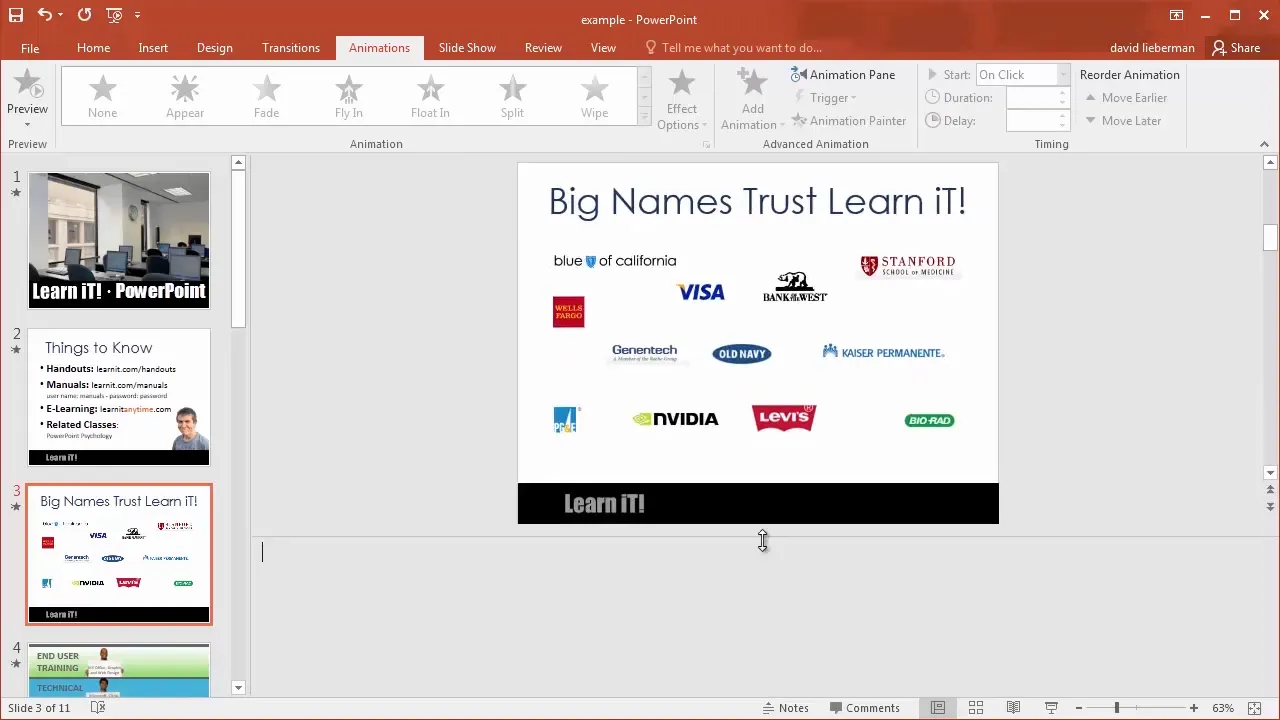1280x720 pixels.
Task: Apply the Fly In animation
Action: point(348,96)
